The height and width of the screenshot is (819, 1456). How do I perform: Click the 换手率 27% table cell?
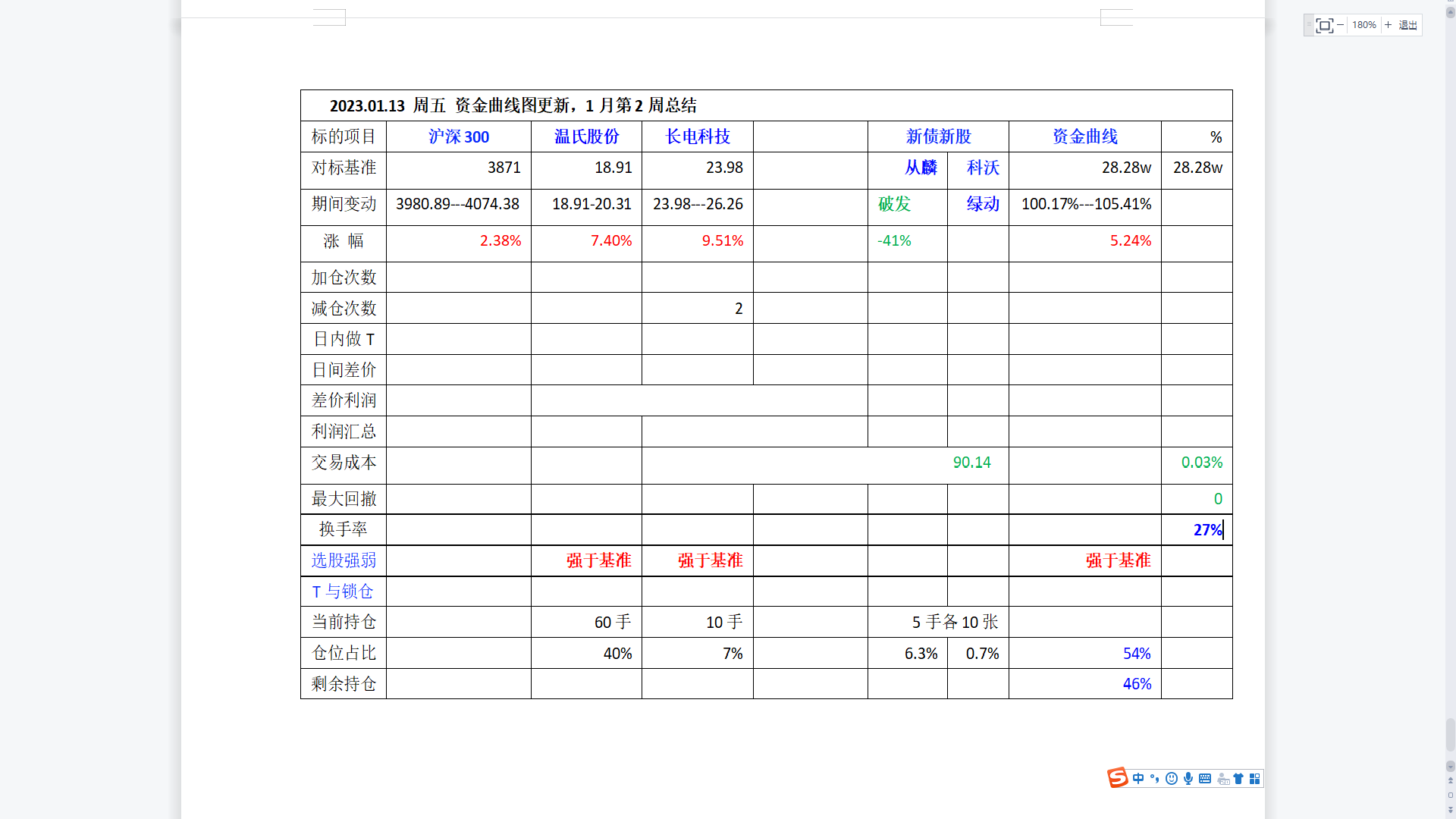click(x=1196, y=530)
